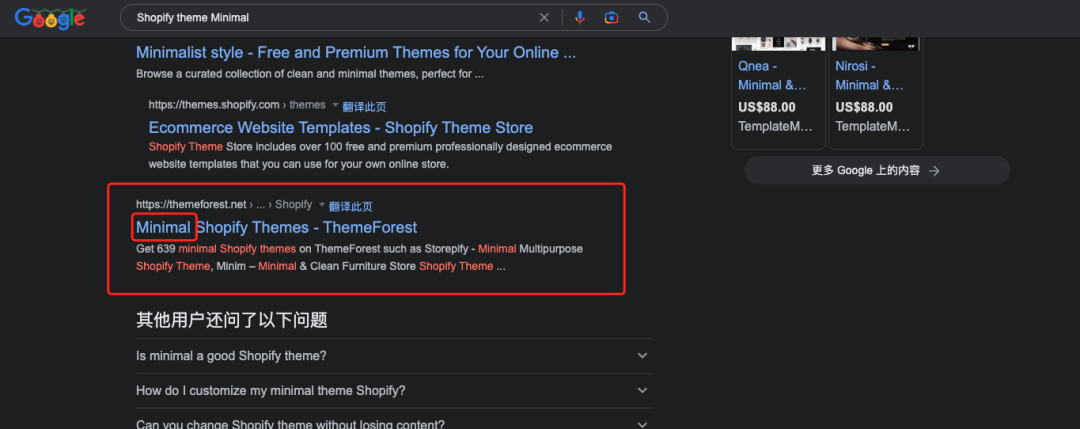1080x429 pixels.
Task: Click the Get 639 minimal Shopify themes snippet
Action: (x=360, y=258)
